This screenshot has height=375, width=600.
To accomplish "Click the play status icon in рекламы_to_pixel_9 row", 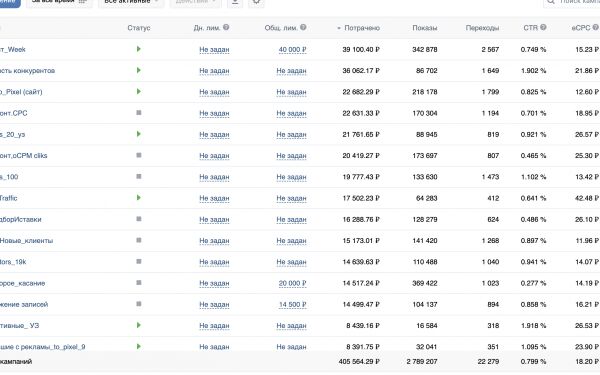I will [x=139, y=346].
